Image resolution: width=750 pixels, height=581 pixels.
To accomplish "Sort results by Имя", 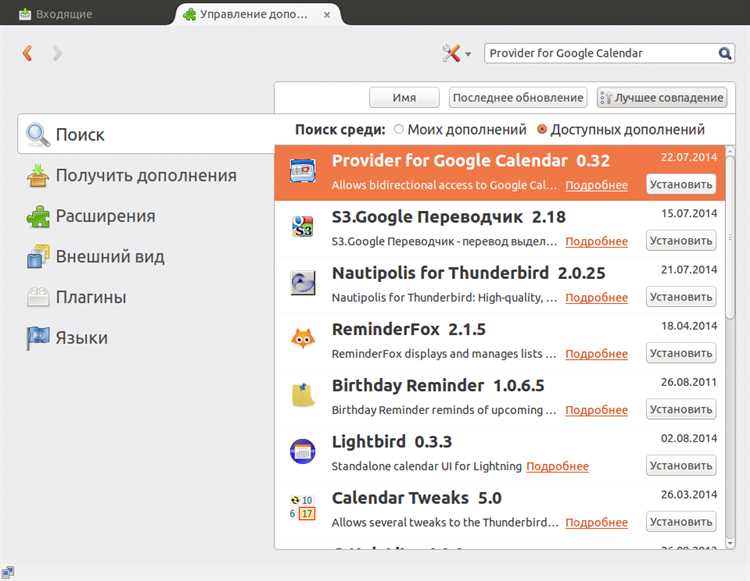I will (404, 97).
